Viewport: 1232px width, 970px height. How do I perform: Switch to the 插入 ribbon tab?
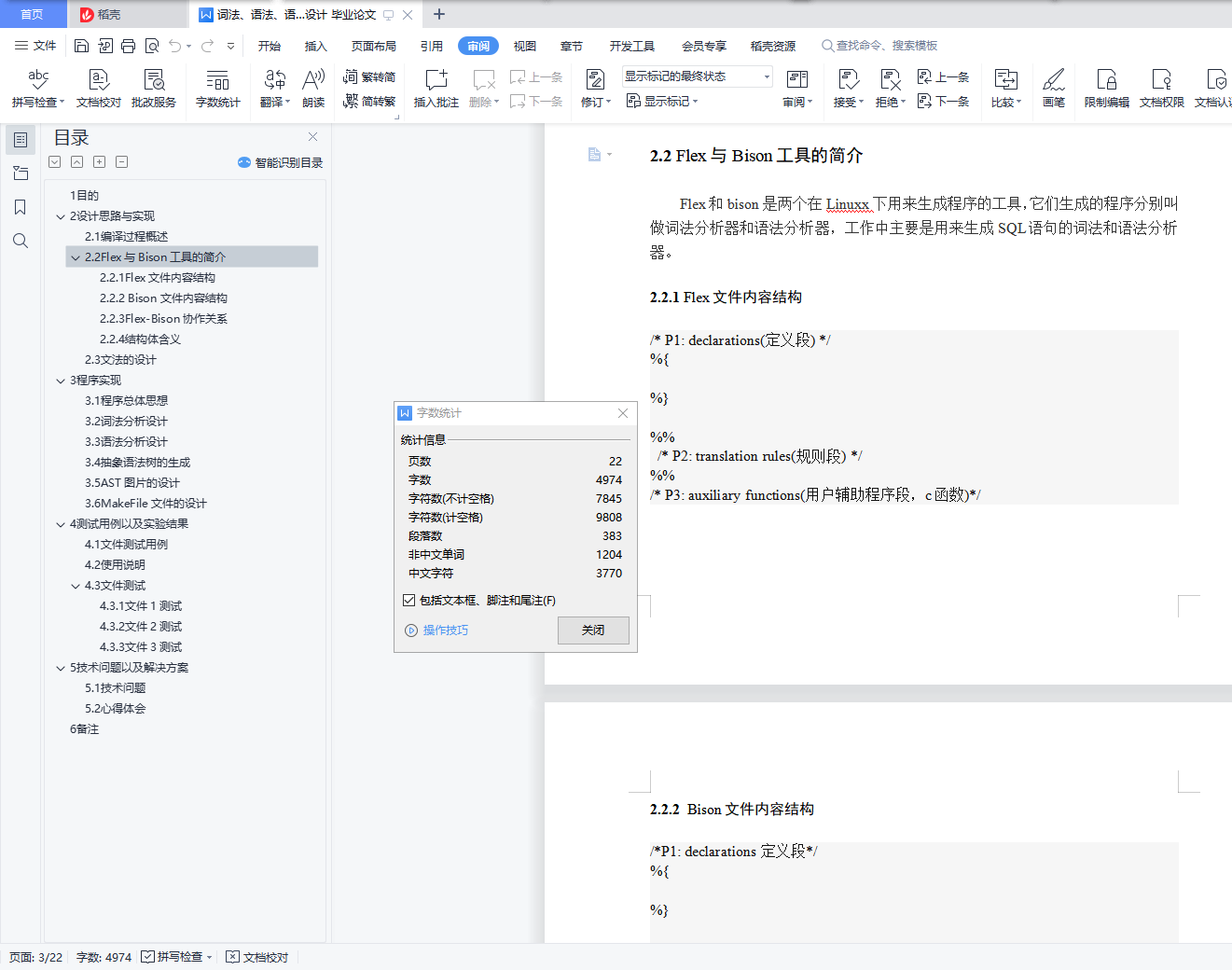[x=316, y=46]
